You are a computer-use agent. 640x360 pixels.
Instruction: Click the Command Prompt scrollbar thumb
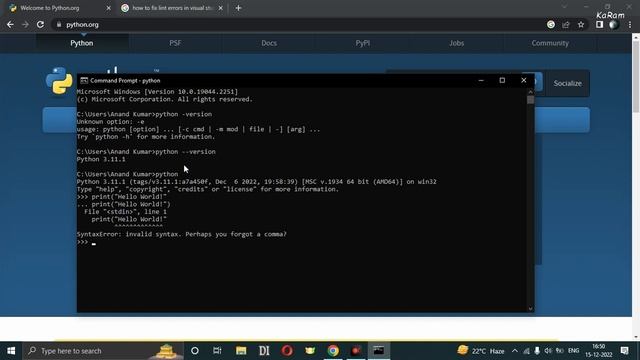click(x=530, y=100)
